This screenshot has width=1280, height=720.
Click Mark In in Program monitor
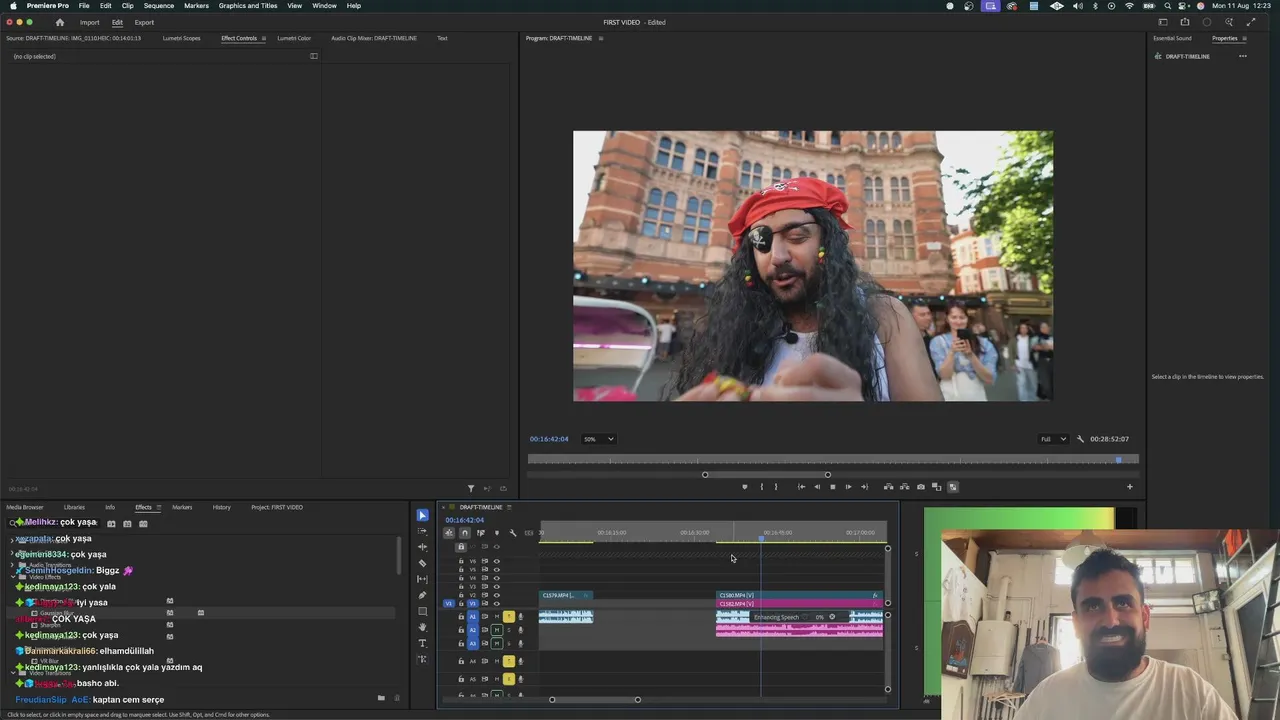click(762, 487)
